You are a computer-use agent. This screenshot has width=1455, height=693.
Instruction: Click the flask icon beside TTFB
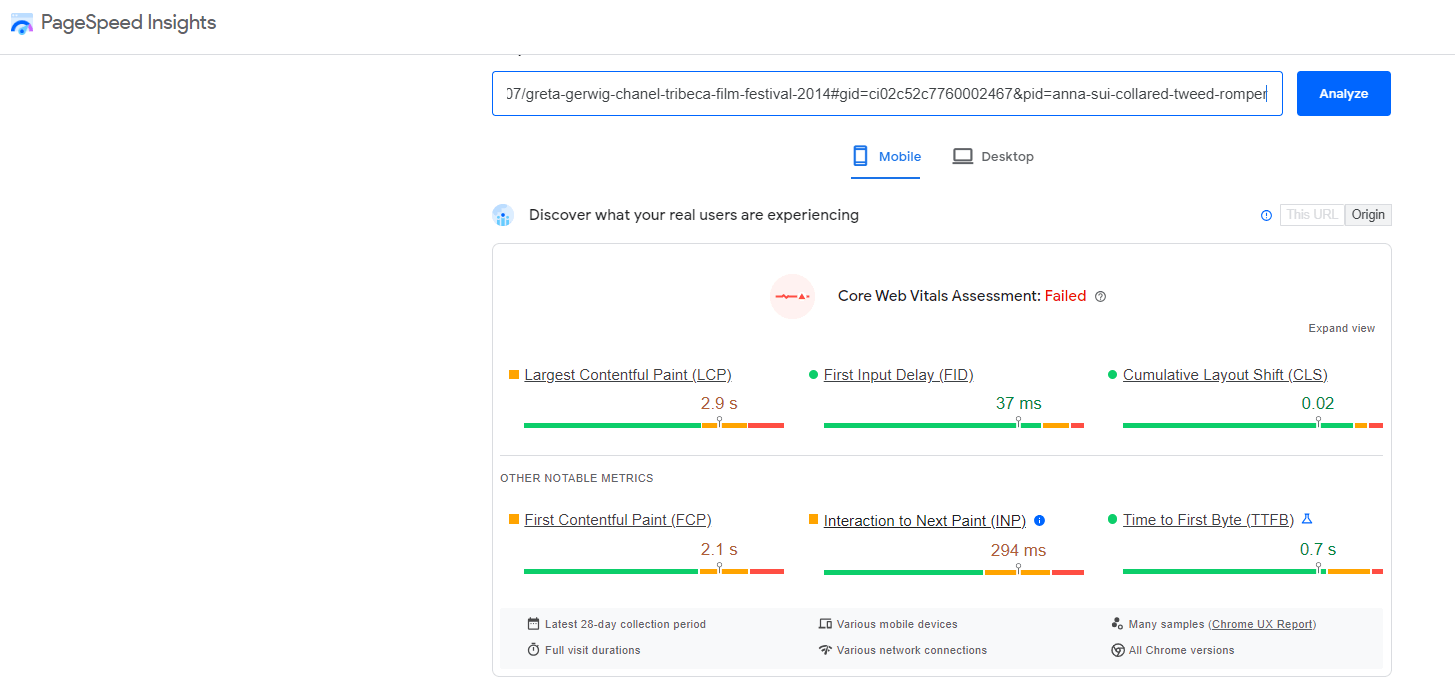1306,519
